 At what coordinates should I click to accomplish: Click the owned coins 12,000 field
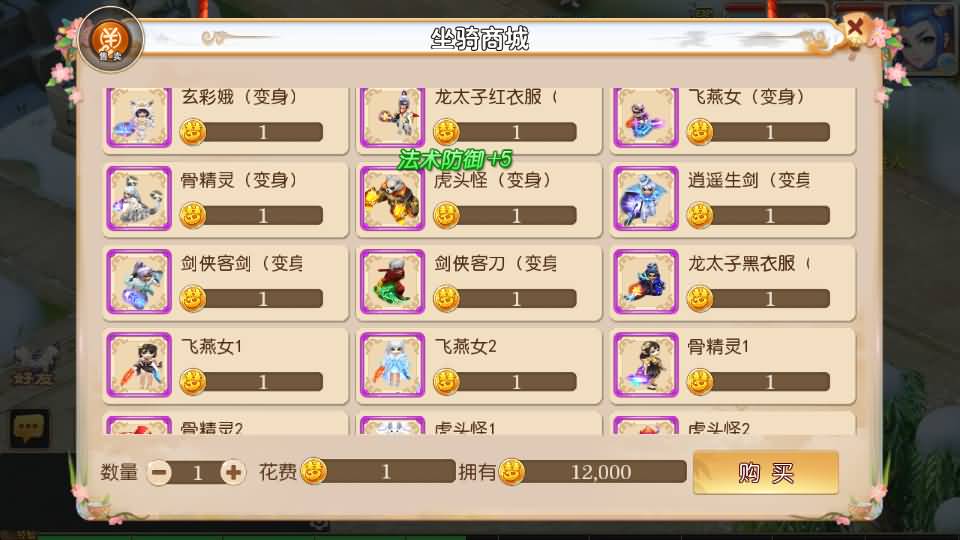(x=593, y=472)
